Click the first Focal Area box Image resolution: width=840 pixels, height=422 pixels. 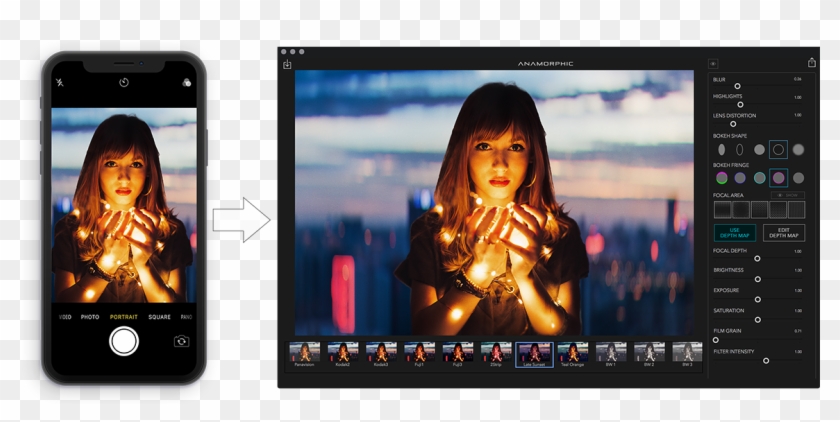pyautogui.click(x=722, y=209)
